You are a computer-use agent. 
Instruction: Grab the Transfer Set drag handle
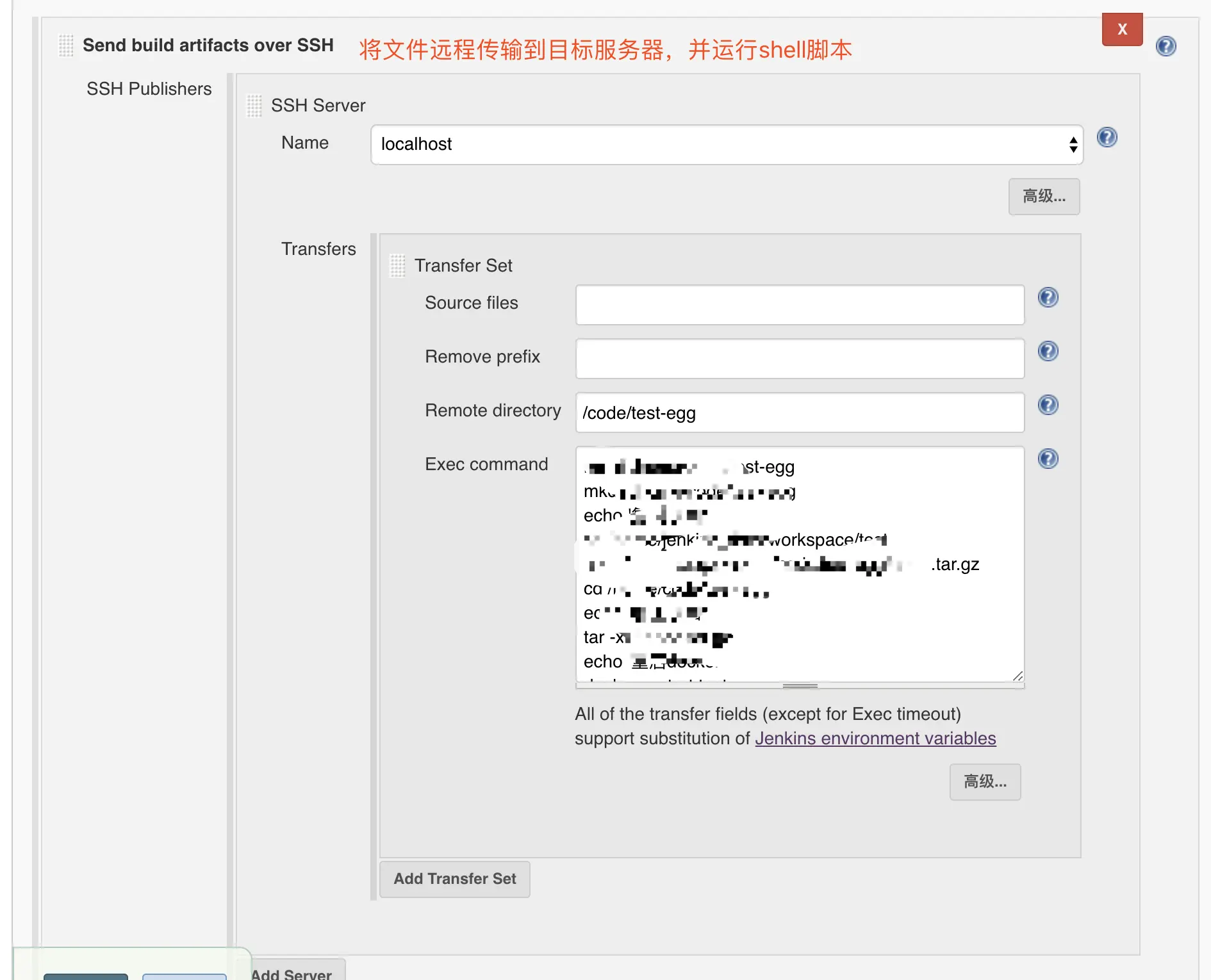click(398, 266)
